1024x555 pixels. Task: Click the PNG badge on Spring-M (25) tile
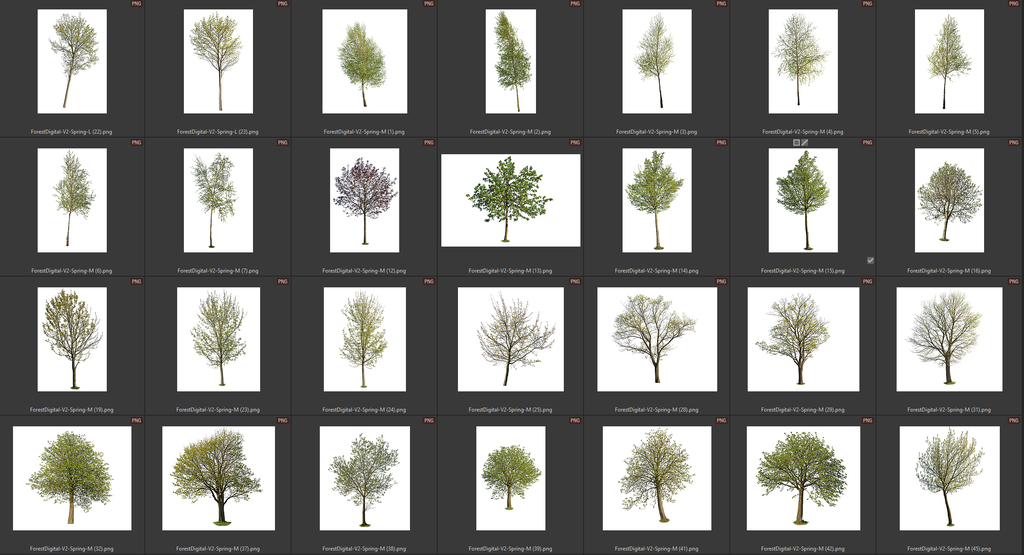click(575, 282)
